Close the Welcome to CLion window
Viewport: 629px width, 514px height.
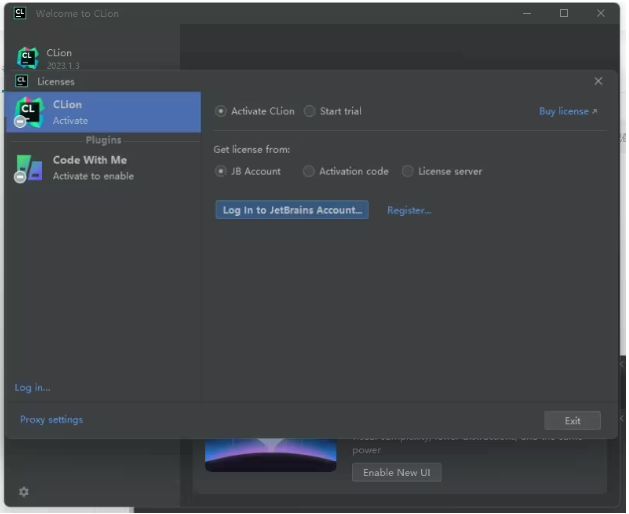[601, 13]
